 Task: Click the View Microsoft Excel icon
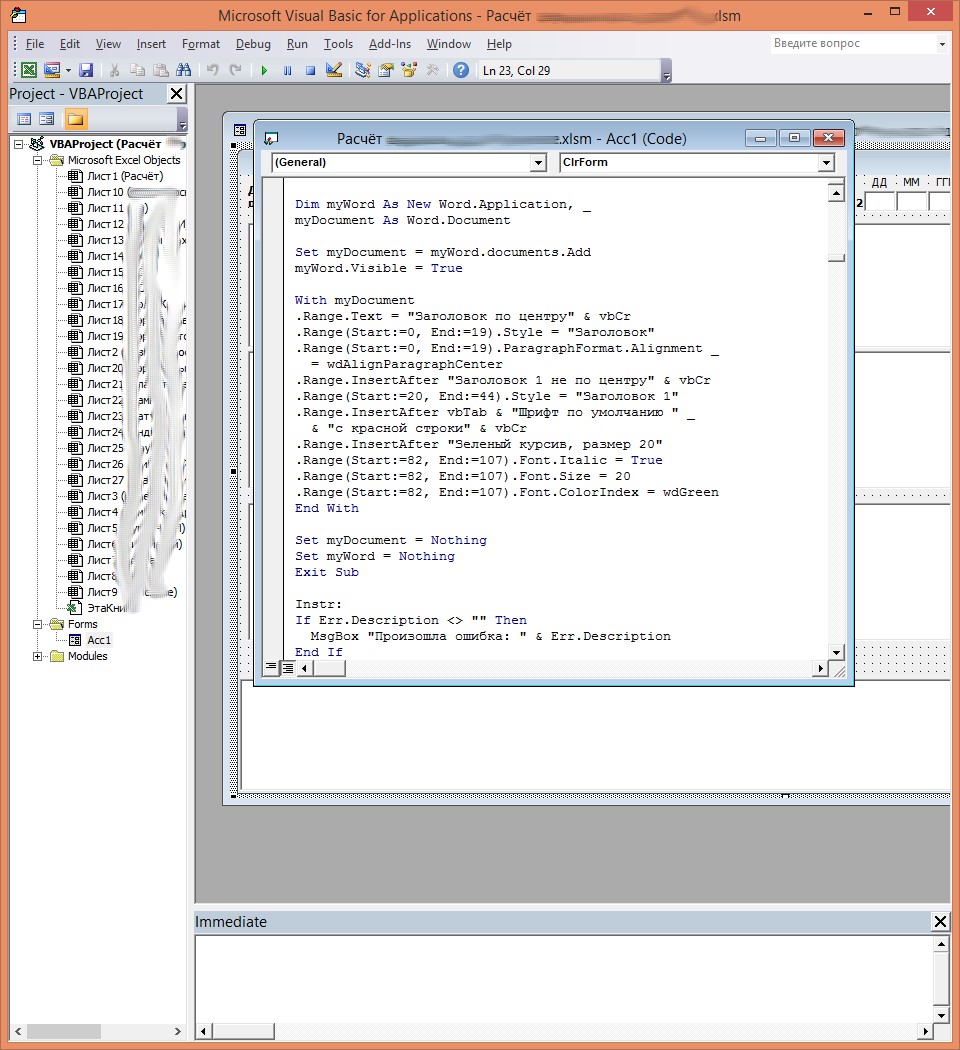coord(29,70)
